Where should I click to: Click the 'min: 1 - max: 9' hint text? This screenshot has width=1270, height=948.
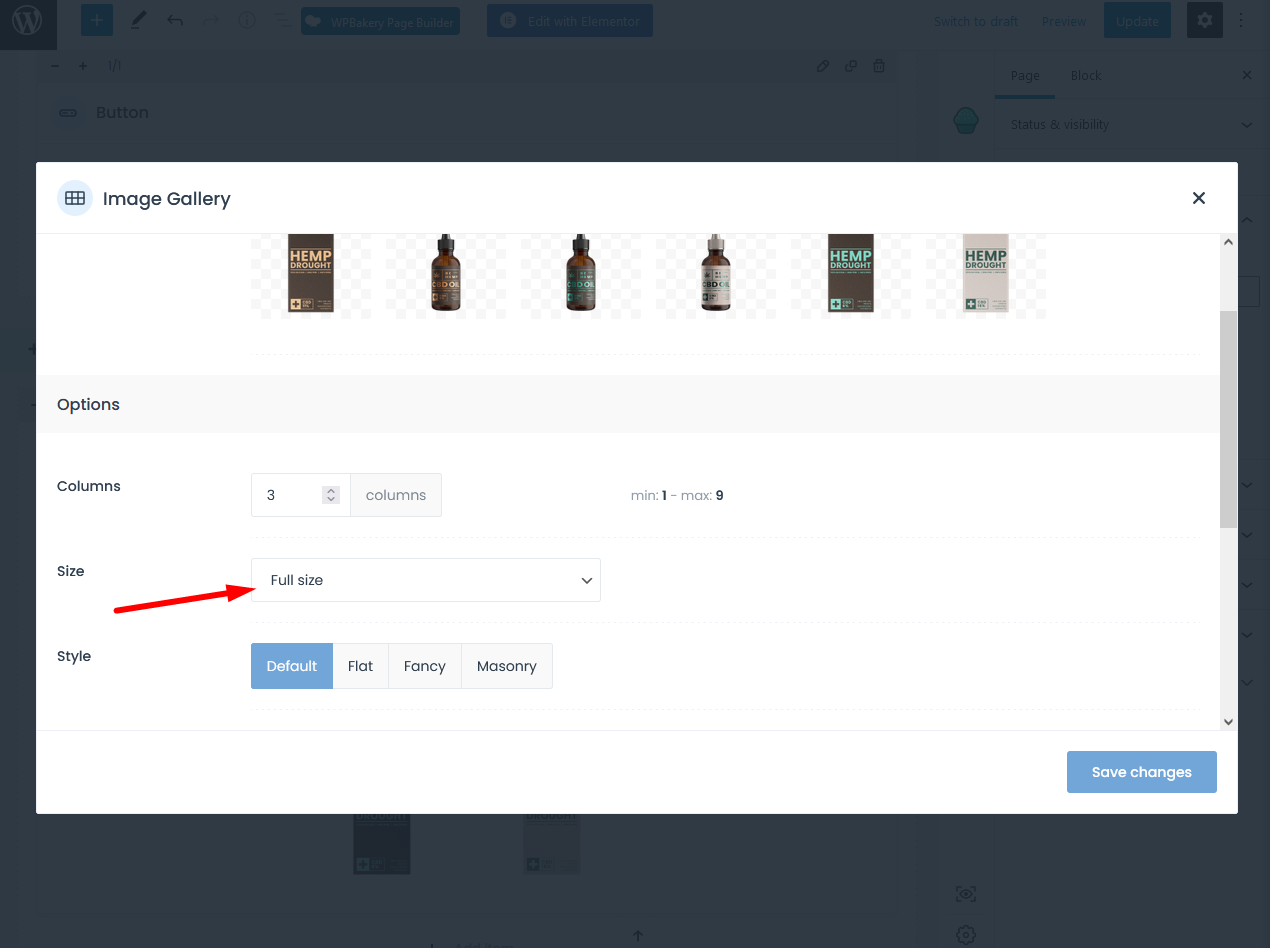click(x=677, y=495)
